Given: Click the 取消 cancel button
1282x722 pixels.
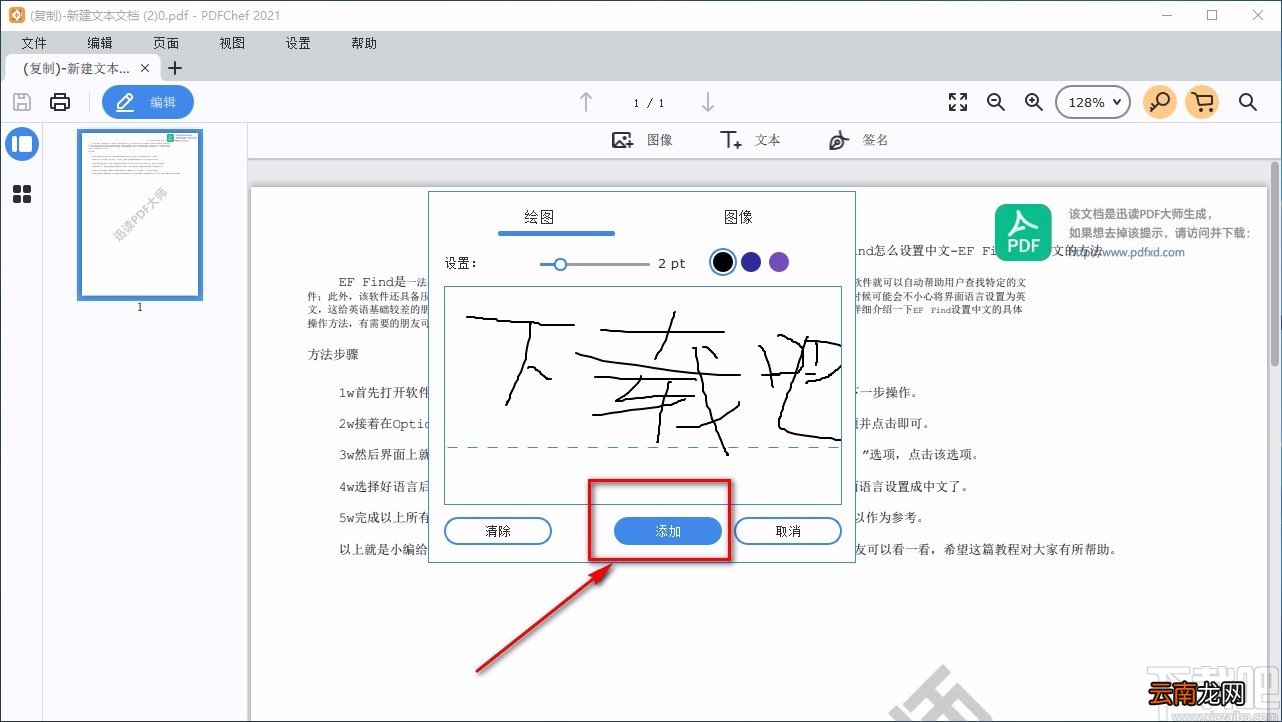Looking at the screenshot, I should coord(788,531).
